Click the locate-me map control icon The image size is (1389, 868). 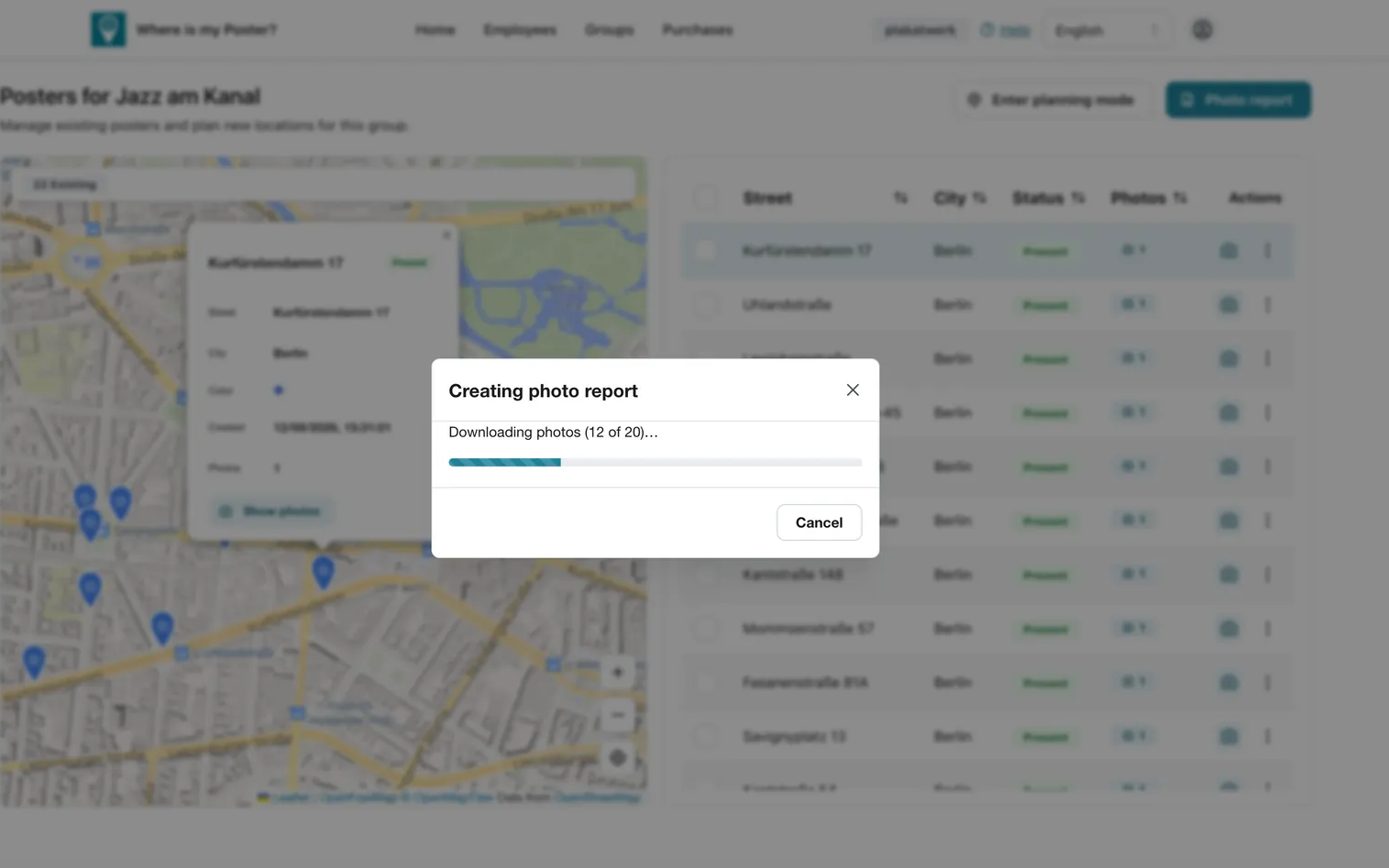click(x=617, y=757)
